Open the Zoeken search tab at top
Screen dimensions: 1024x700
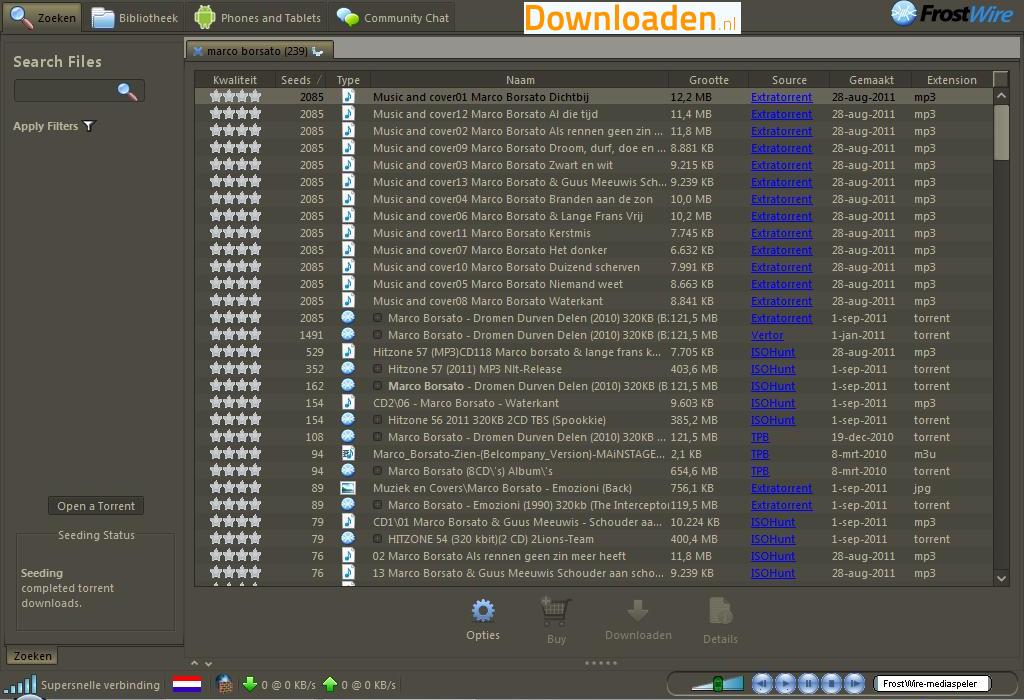tap(42, 18)
